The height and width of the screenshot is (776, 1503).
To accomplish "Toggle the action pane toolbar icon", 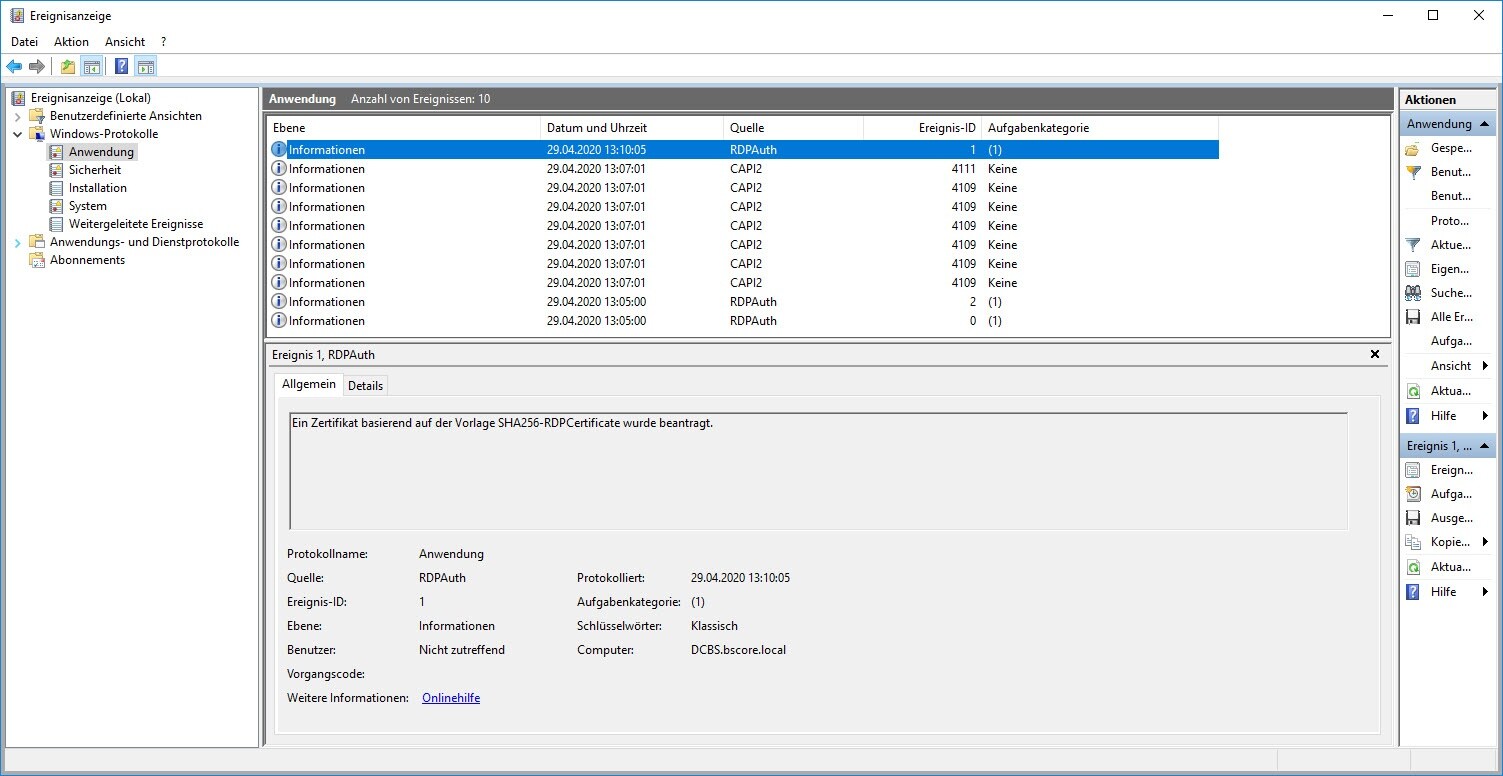I will tap(146, 67).
